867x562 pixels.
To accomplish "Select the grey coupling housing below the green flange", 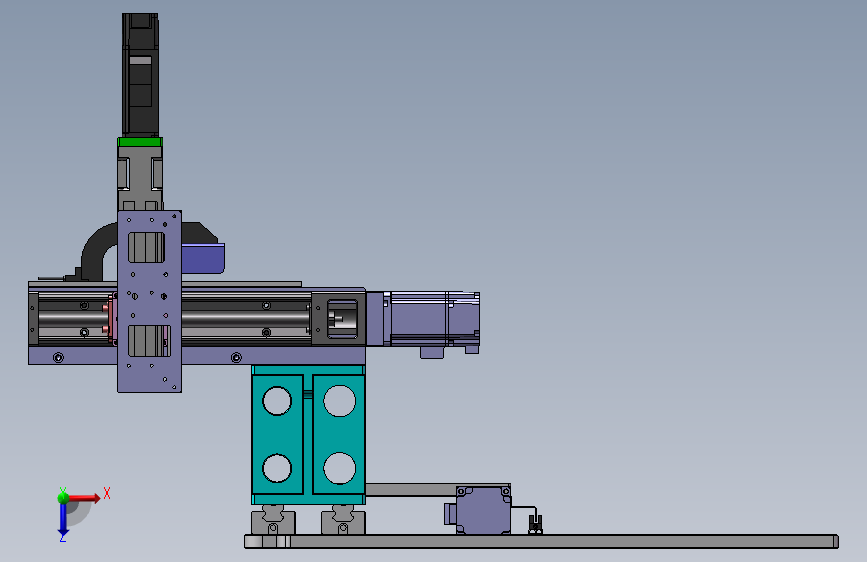I will 140,178.
